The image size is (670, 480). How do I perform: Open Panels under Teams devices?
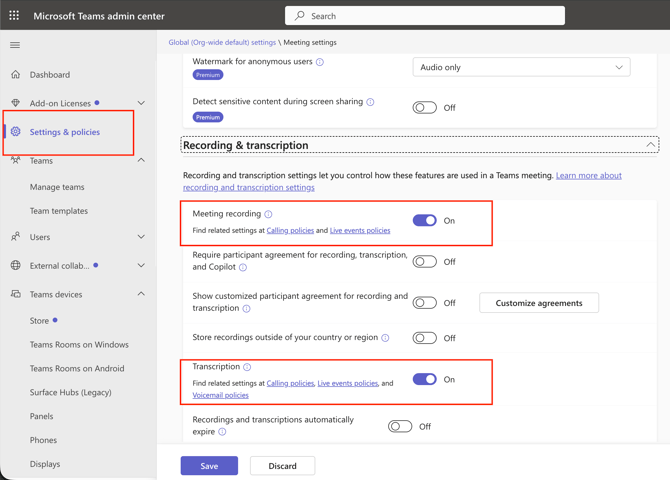pyautogui.click(x=41, y=416)
